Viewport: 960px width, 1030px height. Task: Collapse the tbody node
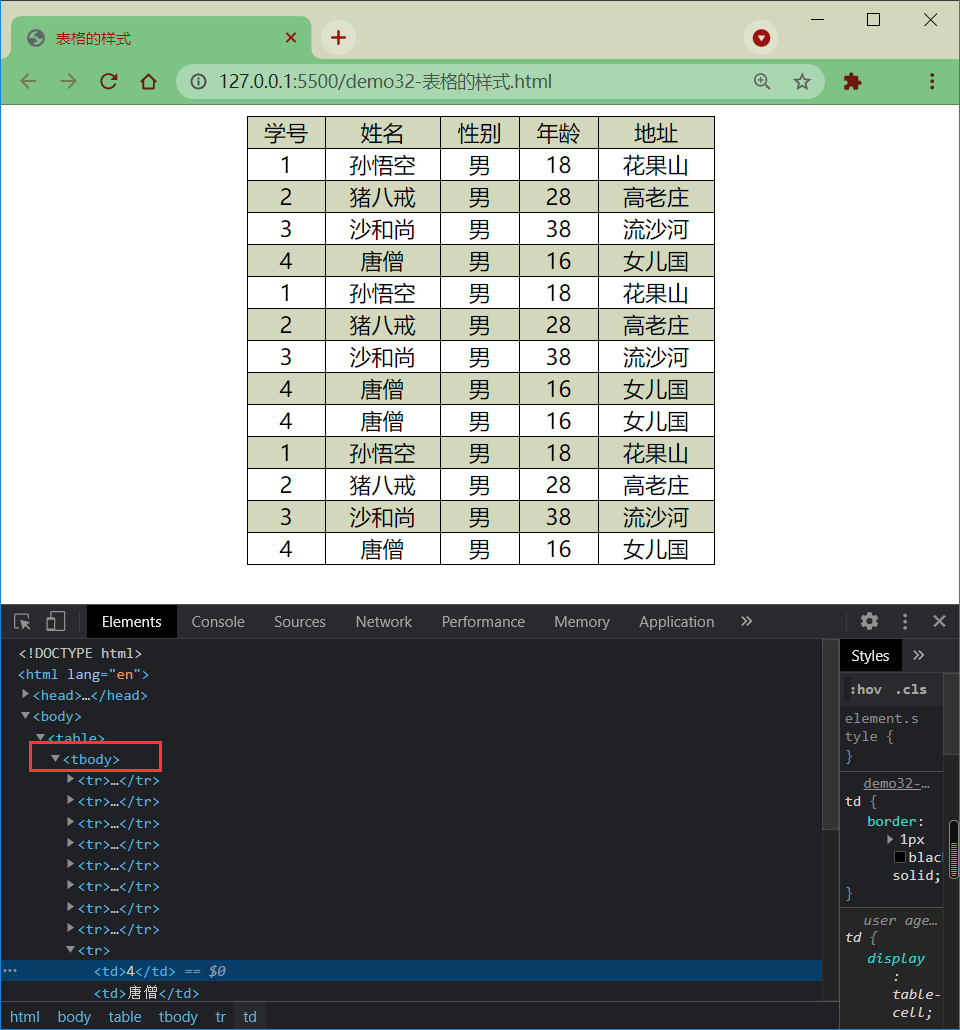click(55, 757)
